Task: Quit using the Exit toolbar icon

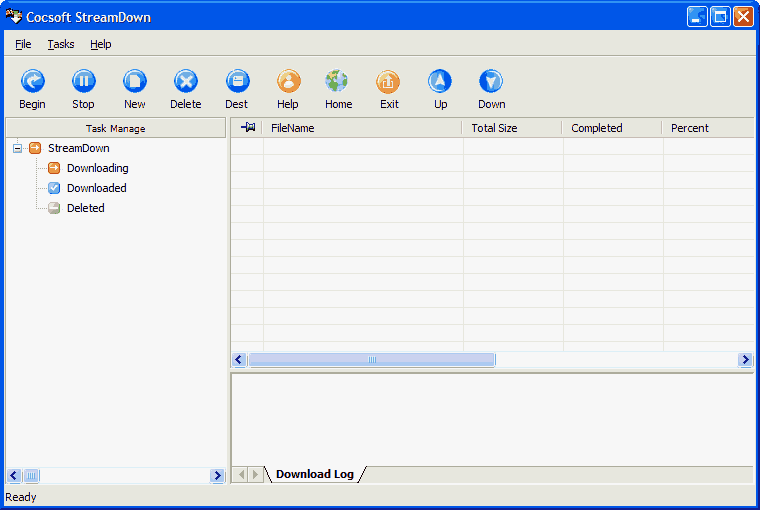Action: coord(388,81)
